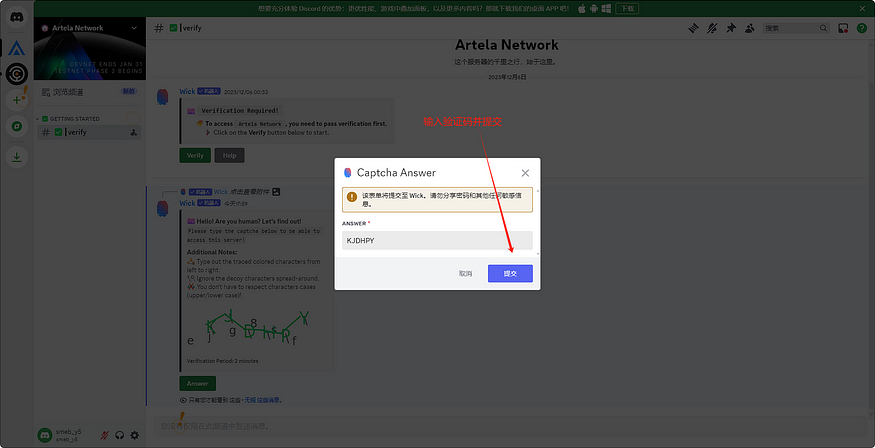Viewport: 875px width, 448px height.
Task: Click the disabled message input bar
Action: [508, 426]
